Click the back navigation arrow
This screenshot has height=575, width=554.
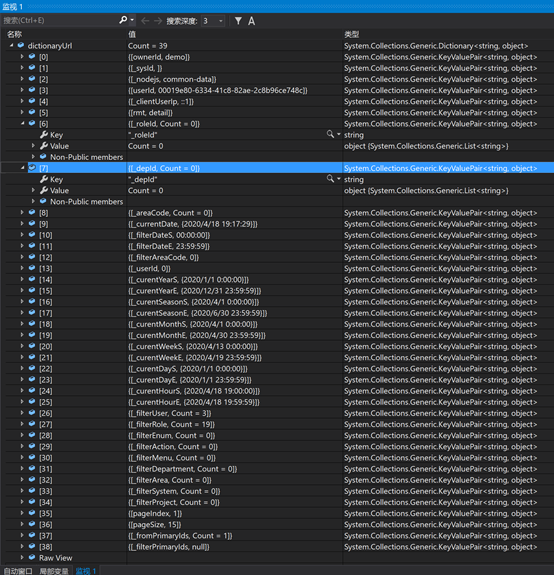145,21
